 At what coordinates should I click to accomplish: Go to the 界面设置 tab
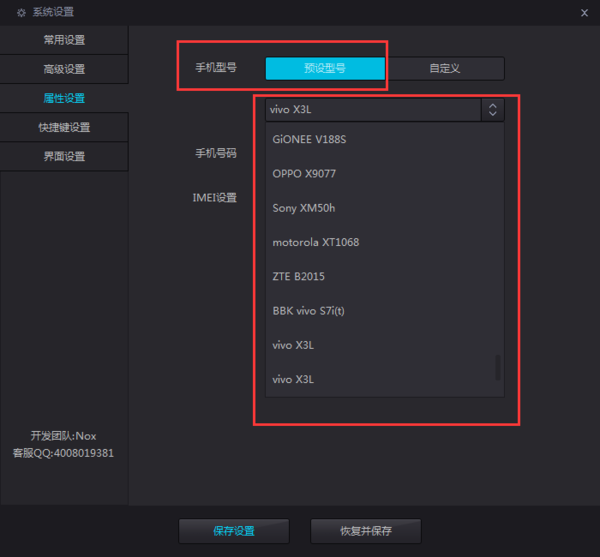click(x=64, y=156)
